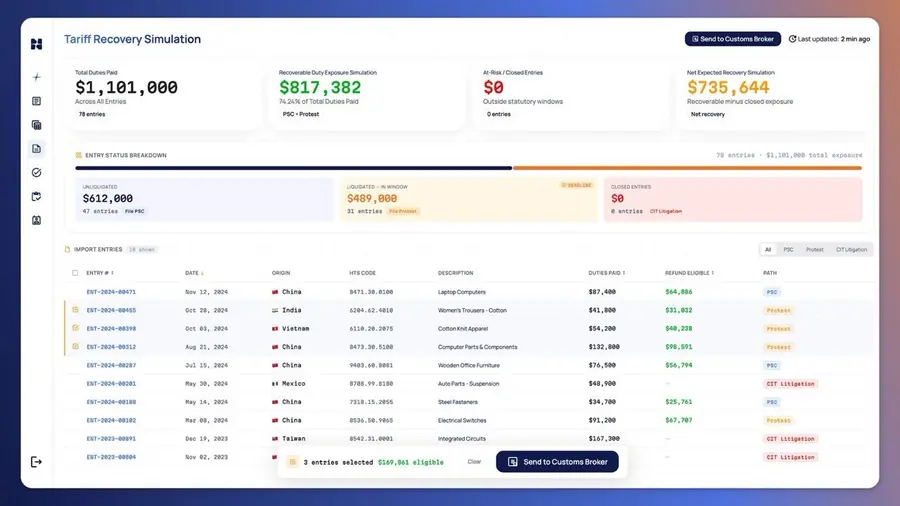Open the list document sidebar icon
900x506 pixels.
(36, 101)
